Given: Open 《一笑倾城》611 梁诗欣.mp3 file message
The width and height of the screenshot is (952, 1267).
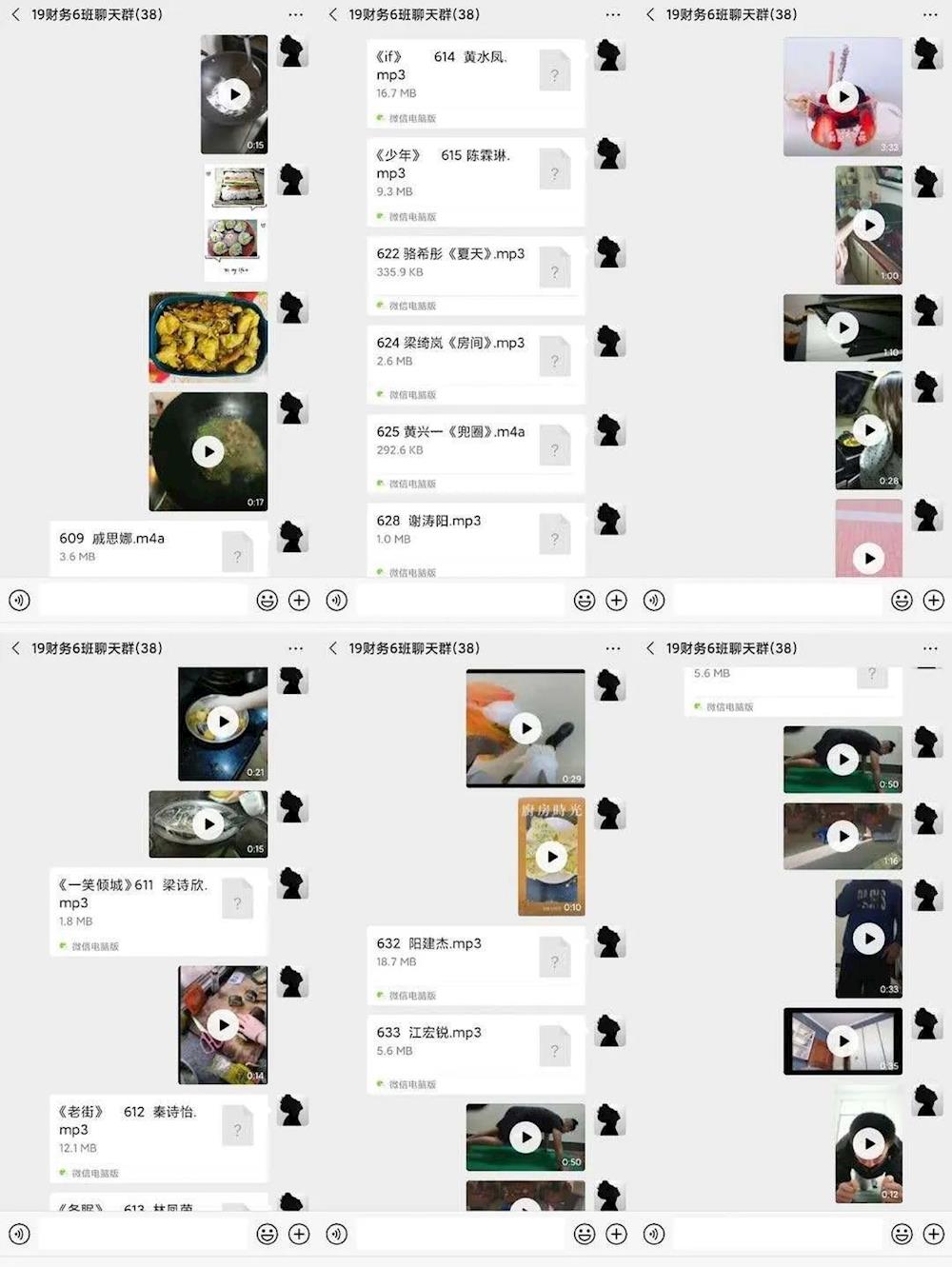Looking at the screenshot, I should 158,912.
